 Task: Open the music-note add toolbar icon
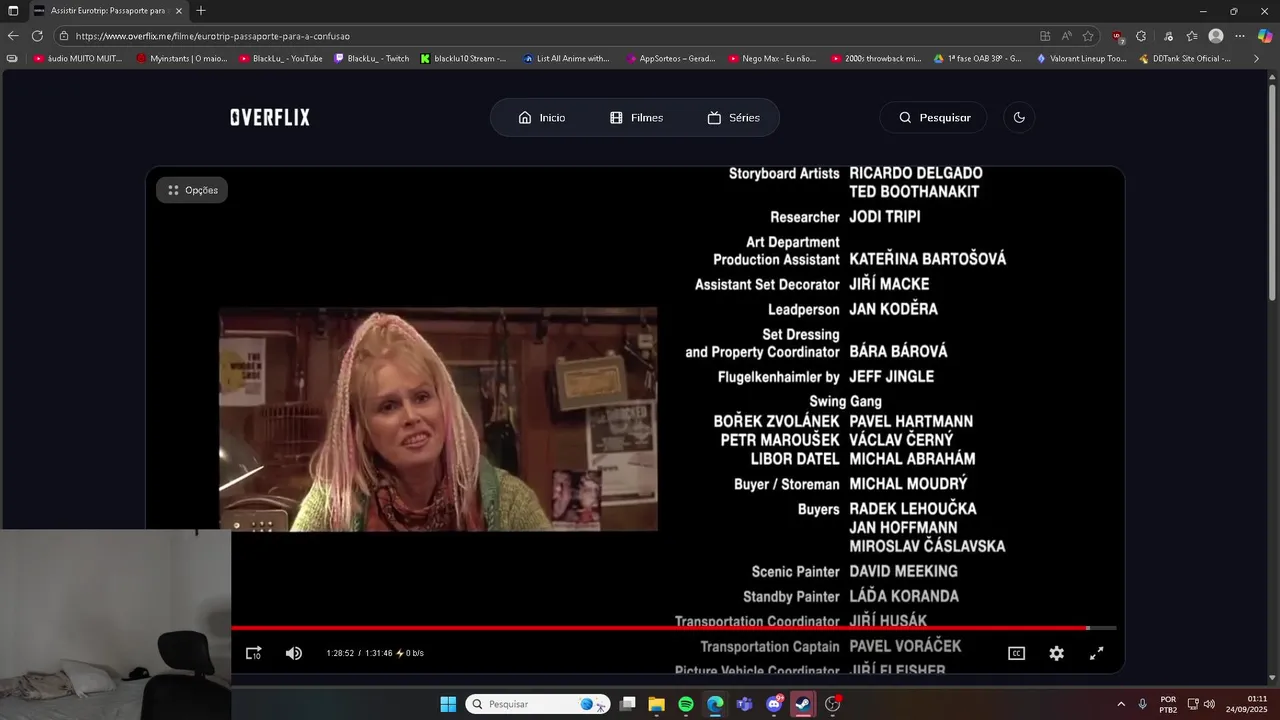click(1168, 36)
